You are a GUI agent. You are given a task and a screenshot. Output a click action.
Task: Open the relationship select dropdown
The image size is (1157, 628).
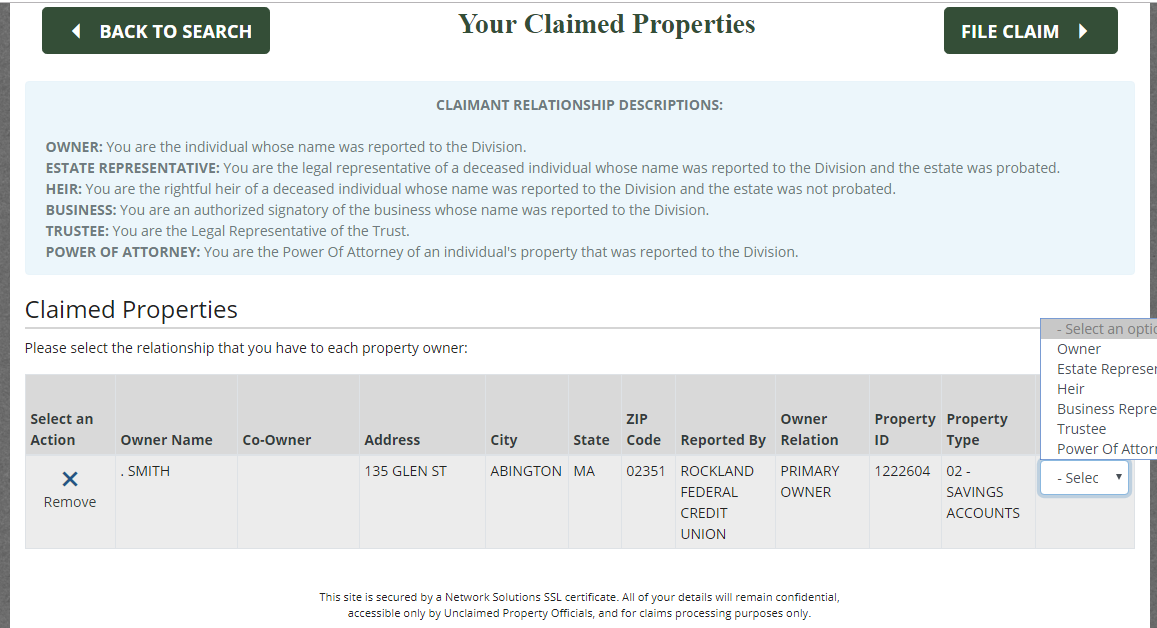pos(1084,478)
